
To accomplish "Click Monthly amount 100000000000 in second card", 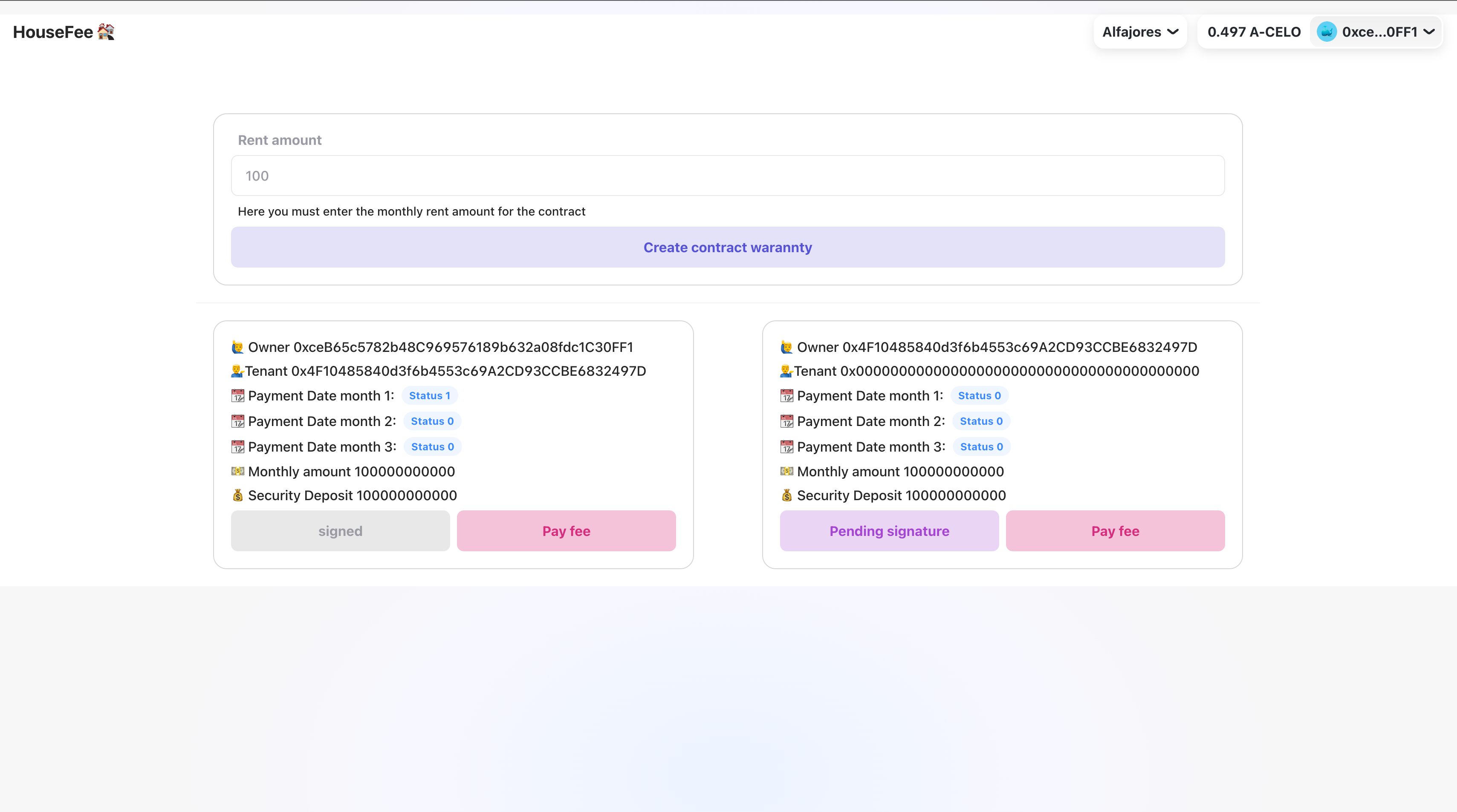I will coord(900,472).
